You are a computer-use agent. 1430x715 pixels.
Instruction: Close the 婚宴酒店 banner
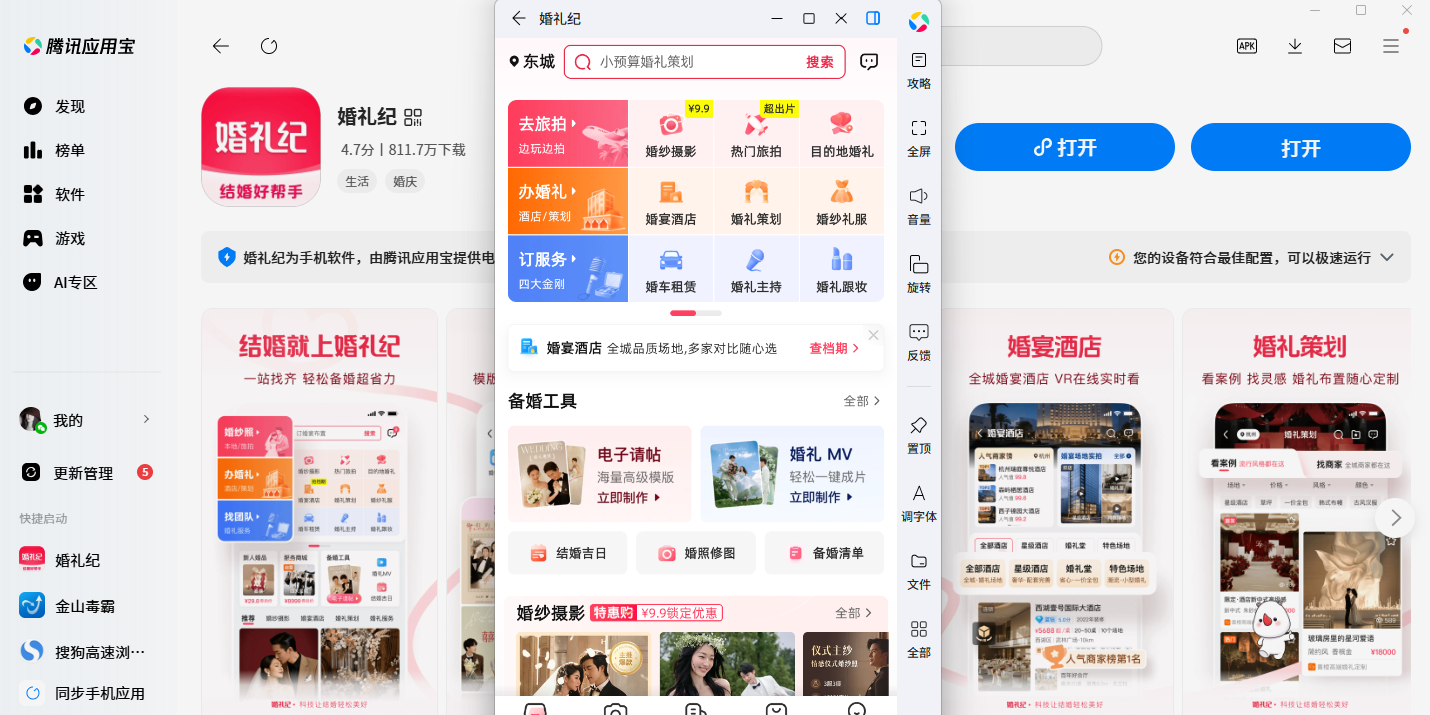coord(873,335)
